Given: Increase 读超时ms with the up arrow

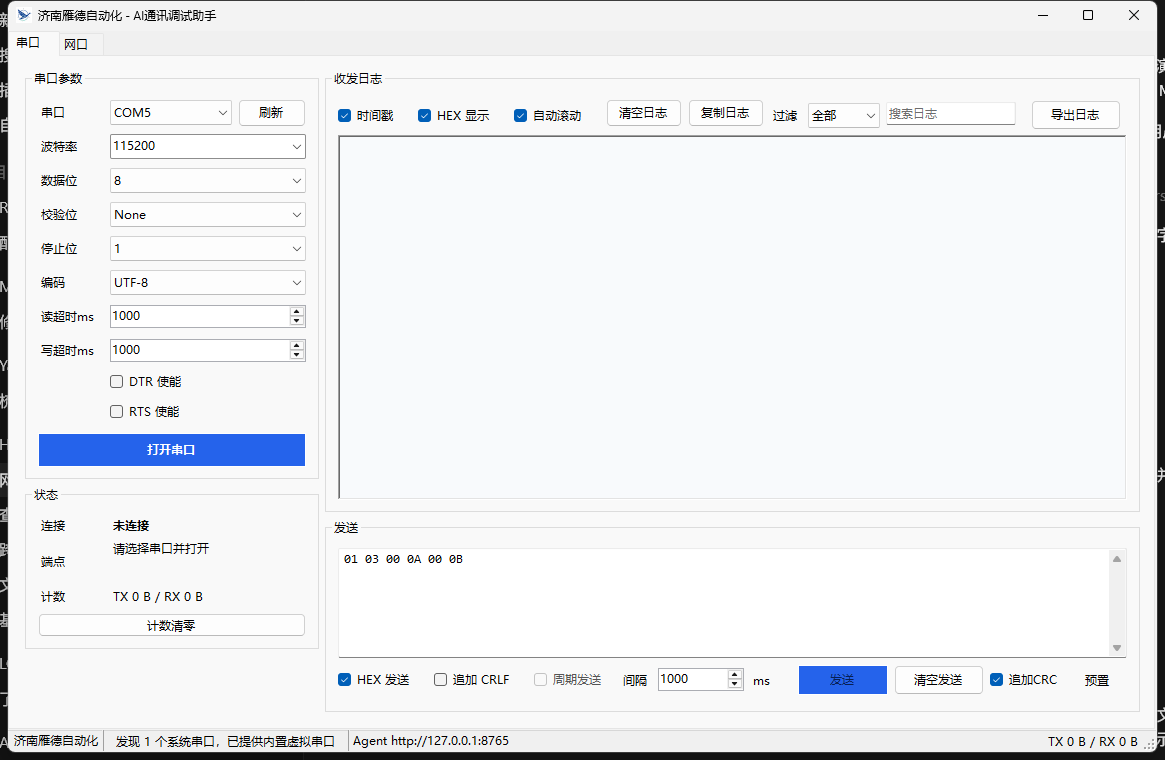Looking at the screenshot, I should (296, 311).
